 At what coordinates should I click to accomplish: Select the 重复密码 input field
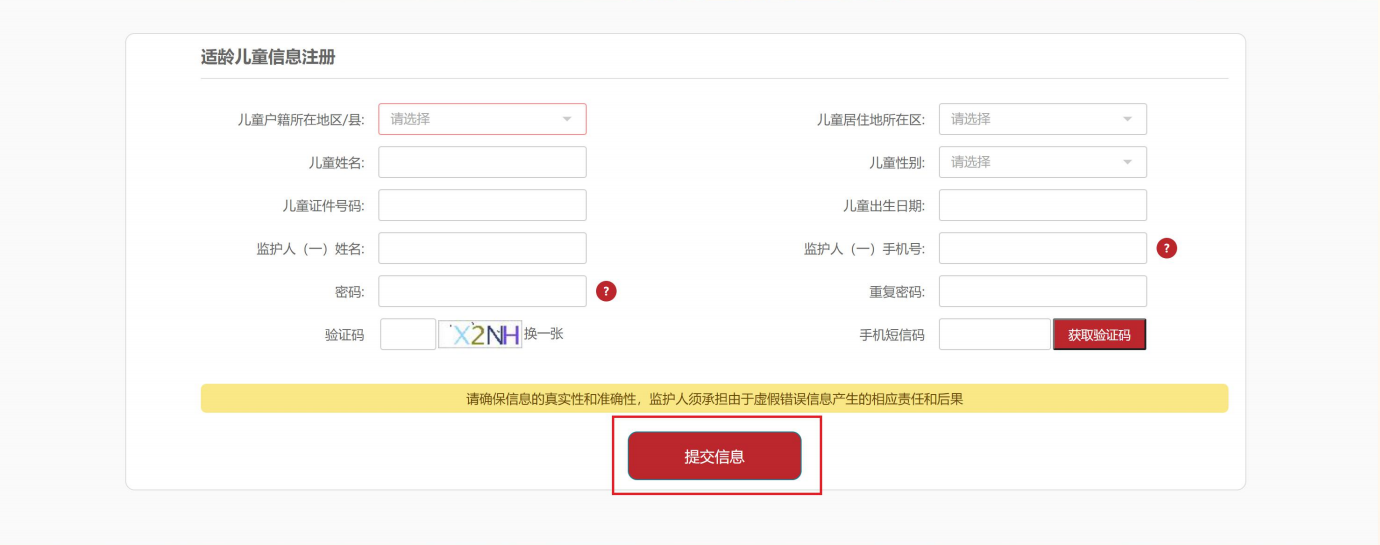(x=1042, y=291)
